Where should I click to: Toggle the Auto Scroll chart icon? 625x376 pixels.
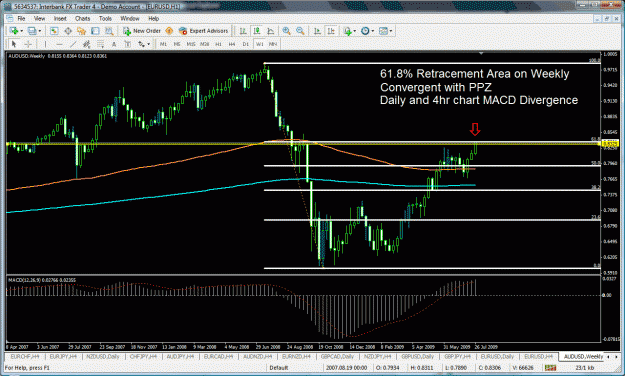[317, 31]
